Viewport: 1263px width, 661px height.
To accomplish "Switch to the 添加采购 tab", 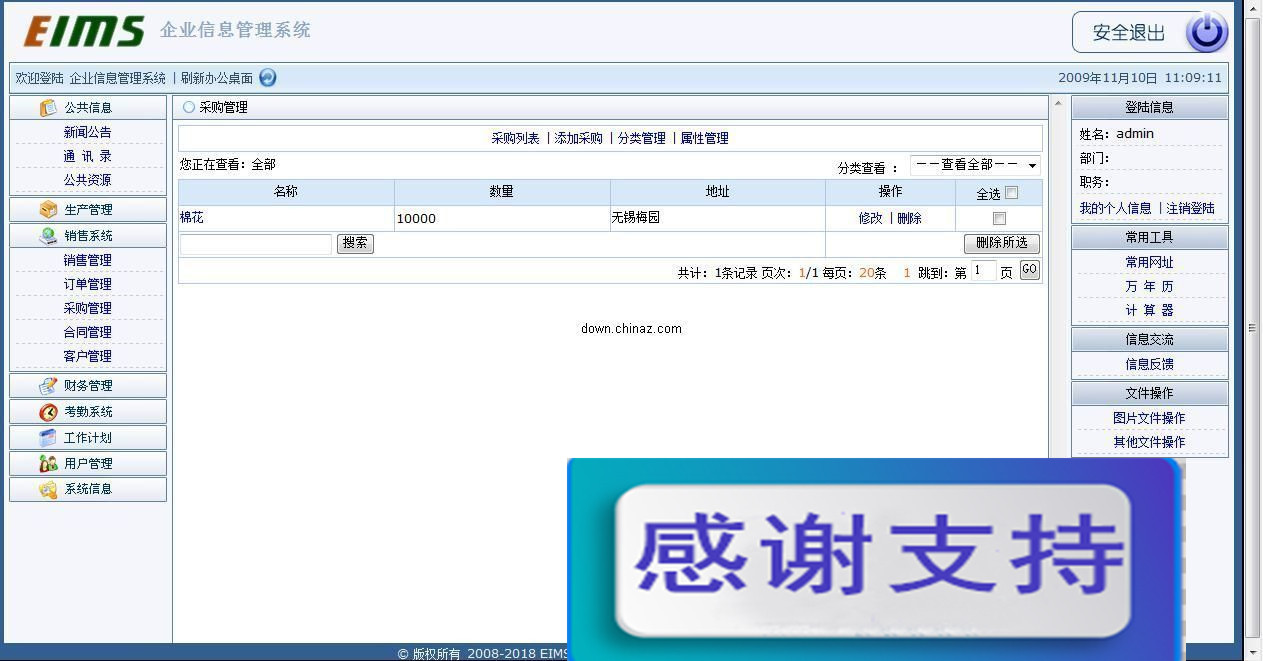I will (x=579, y=138).
